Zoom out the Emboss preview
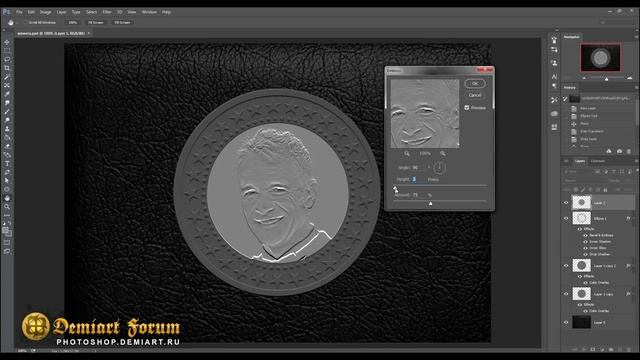This screenshot has height=360, width=640. tap(407, 153)
